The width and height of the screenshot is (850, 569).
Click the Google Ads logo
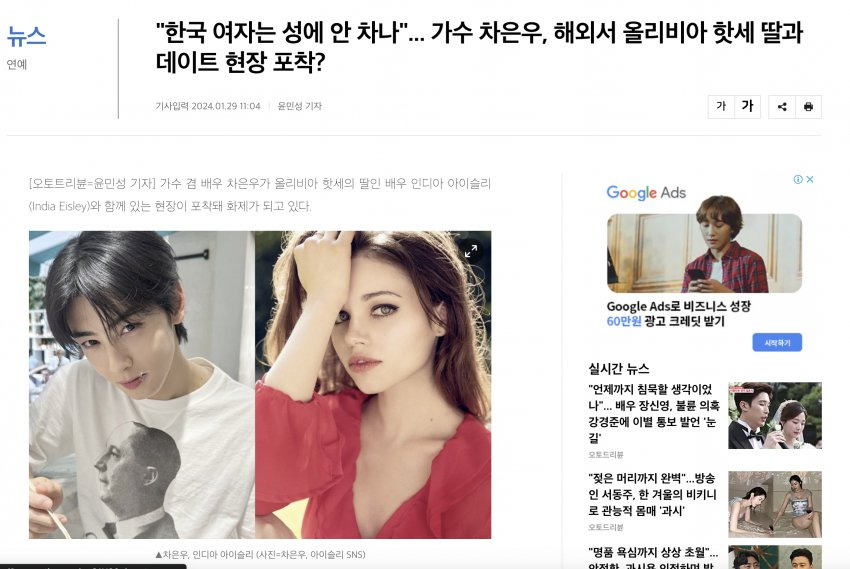[x=646, y=193]
